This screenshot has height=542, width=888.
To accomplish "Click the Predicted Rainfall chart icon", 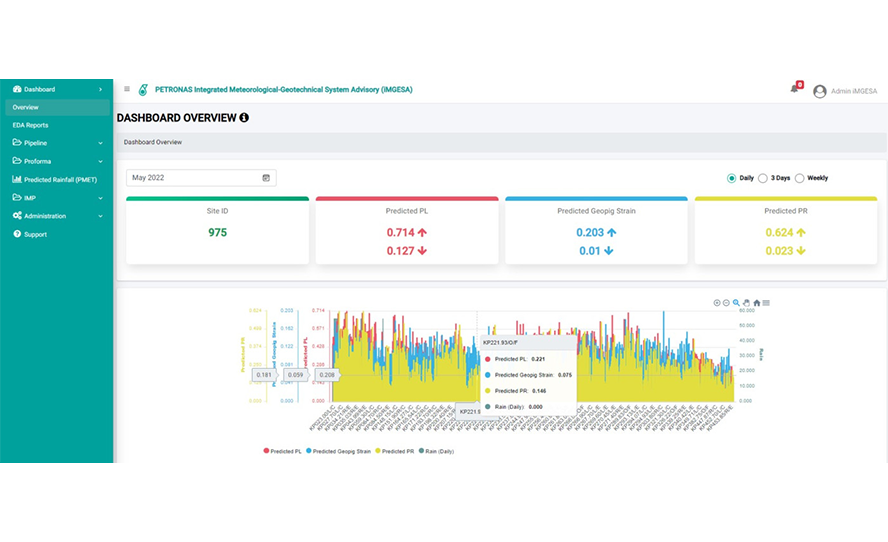I will point(17,180).
